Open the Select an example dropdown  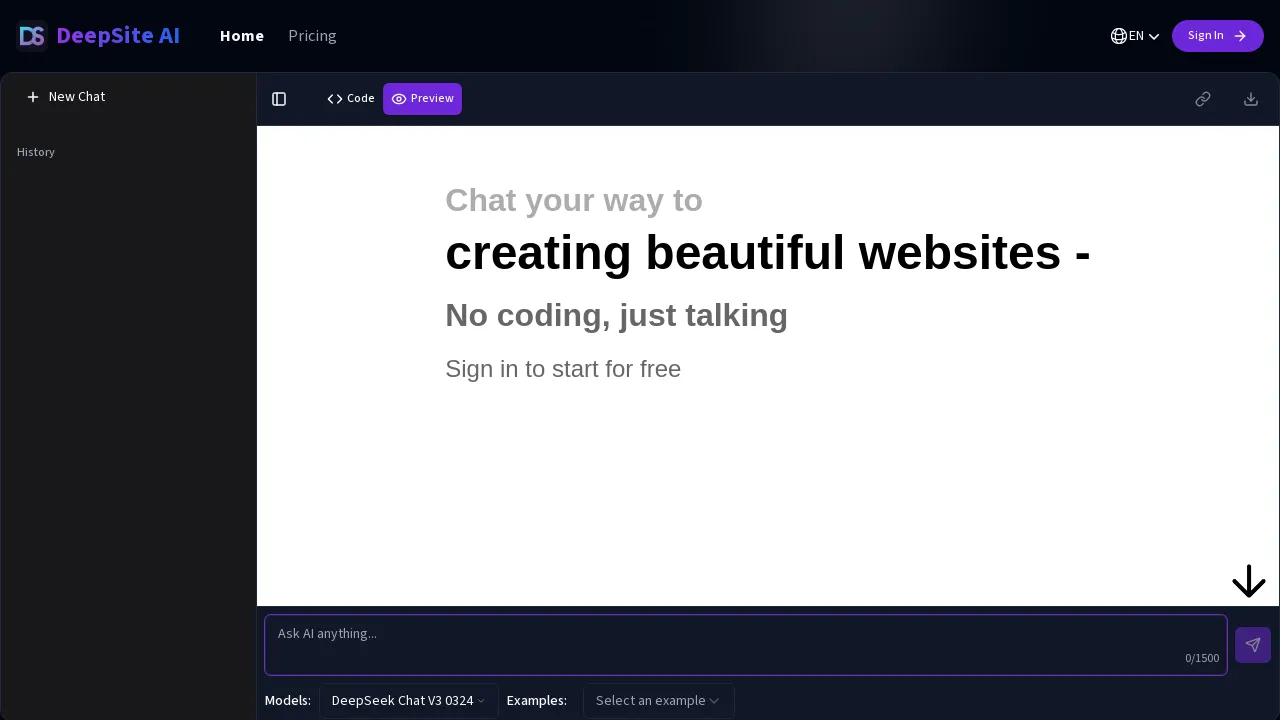(x=658, y=701)
